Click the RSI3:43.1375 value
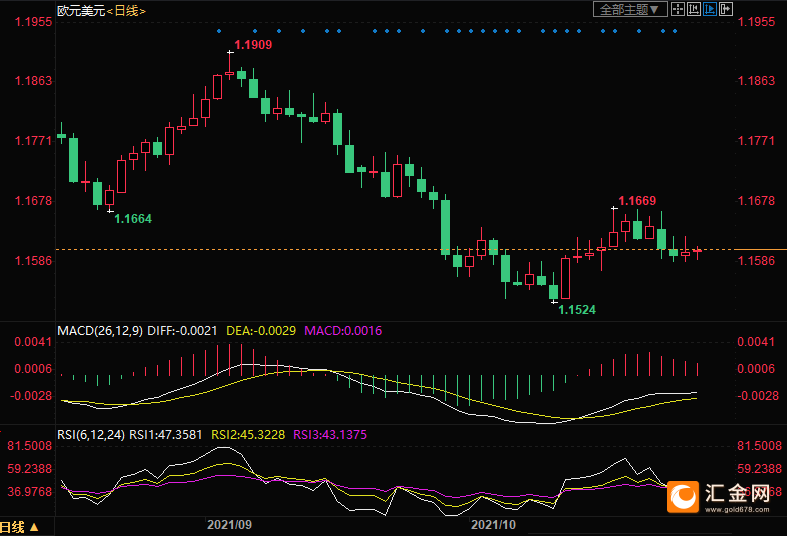 330,435
